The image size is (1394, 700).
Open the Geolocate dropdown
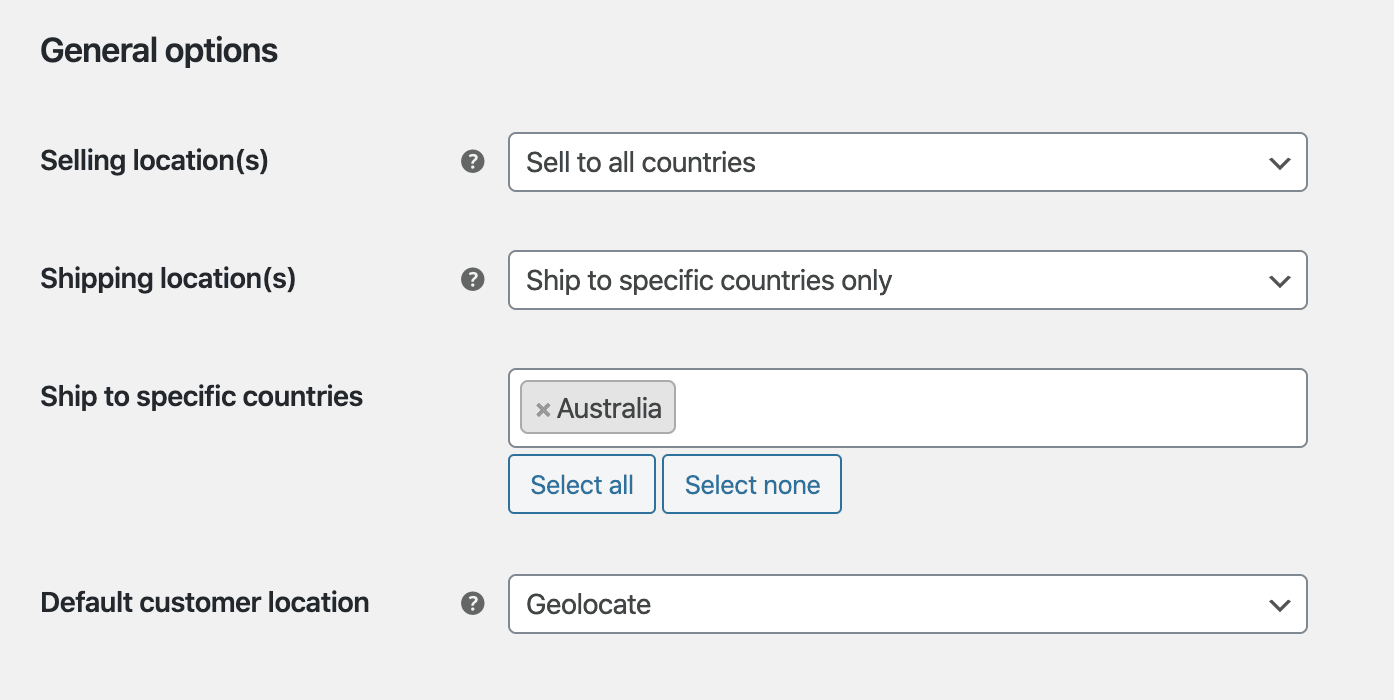click(x=906, y=604)
